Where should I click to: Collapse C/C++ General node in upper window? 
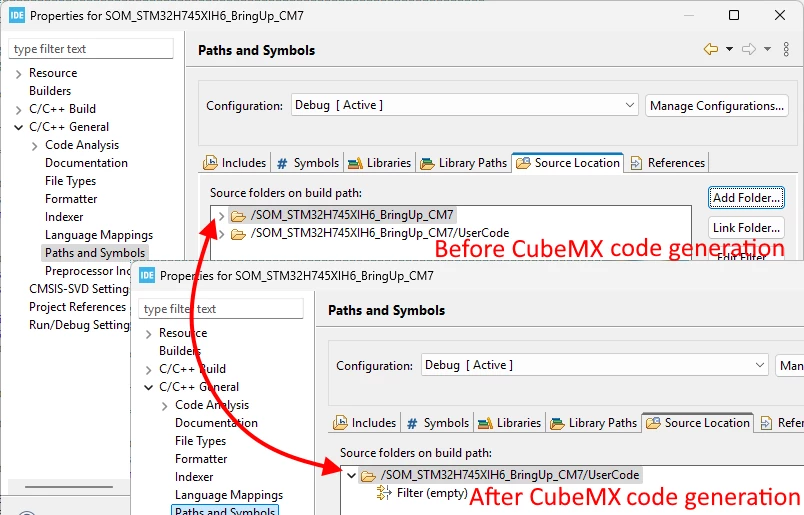(18, 127)
